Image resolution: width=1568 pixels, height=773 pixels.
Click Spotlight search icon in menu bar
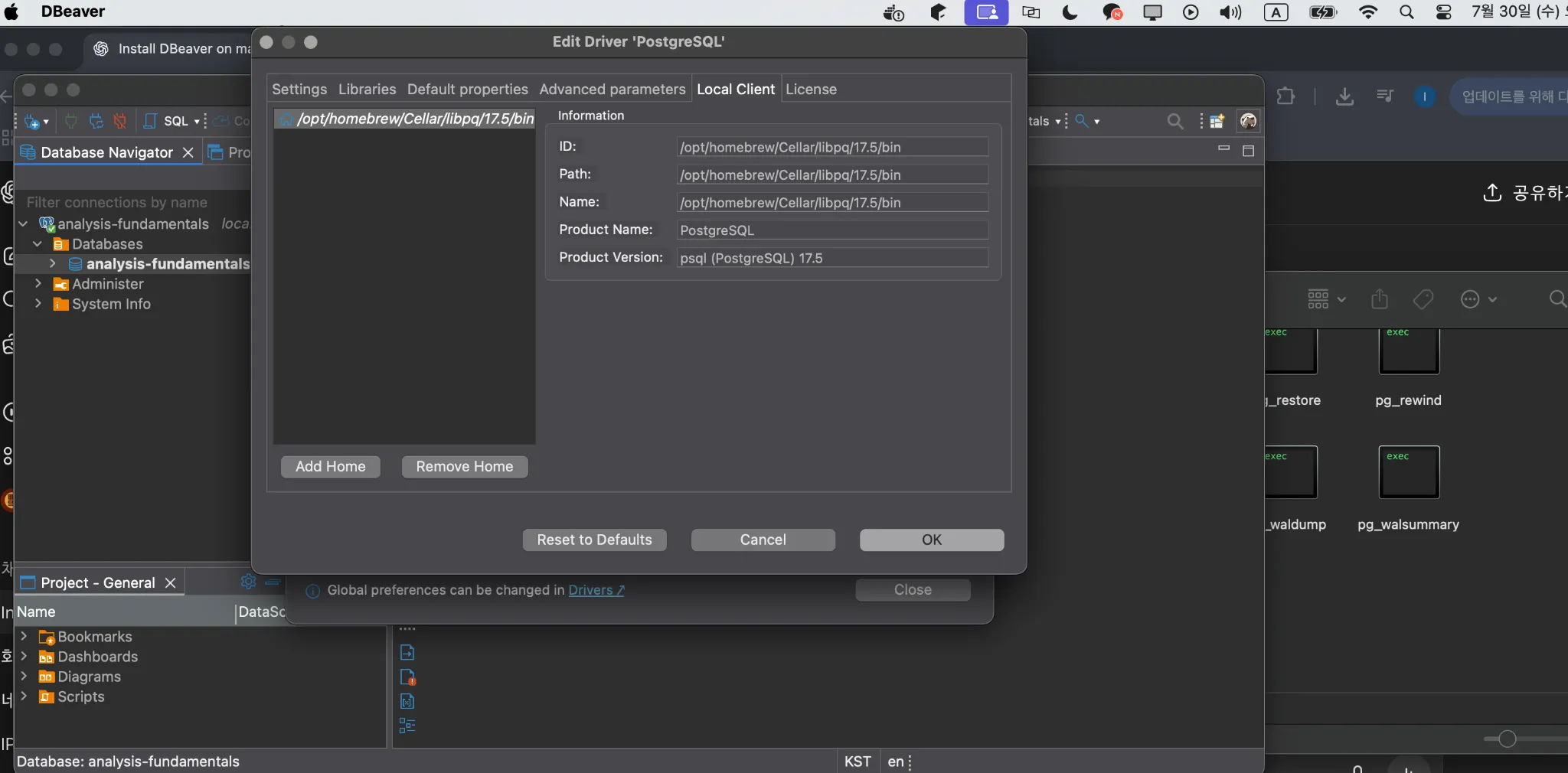(x=1406, y=12)
